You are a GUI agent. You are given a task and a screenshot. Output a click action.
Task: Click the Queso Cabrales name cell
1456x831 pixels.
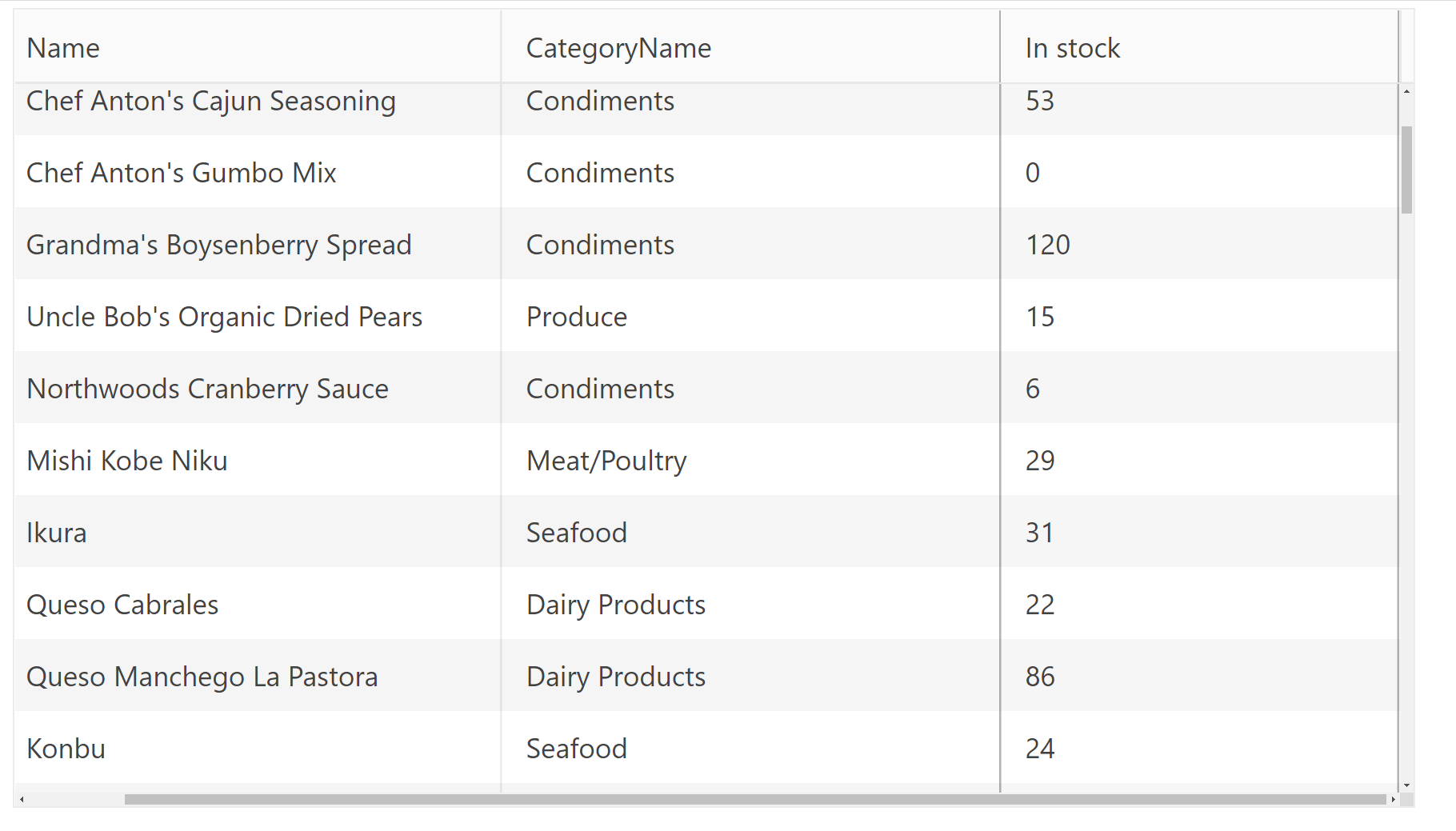point(122,605)
